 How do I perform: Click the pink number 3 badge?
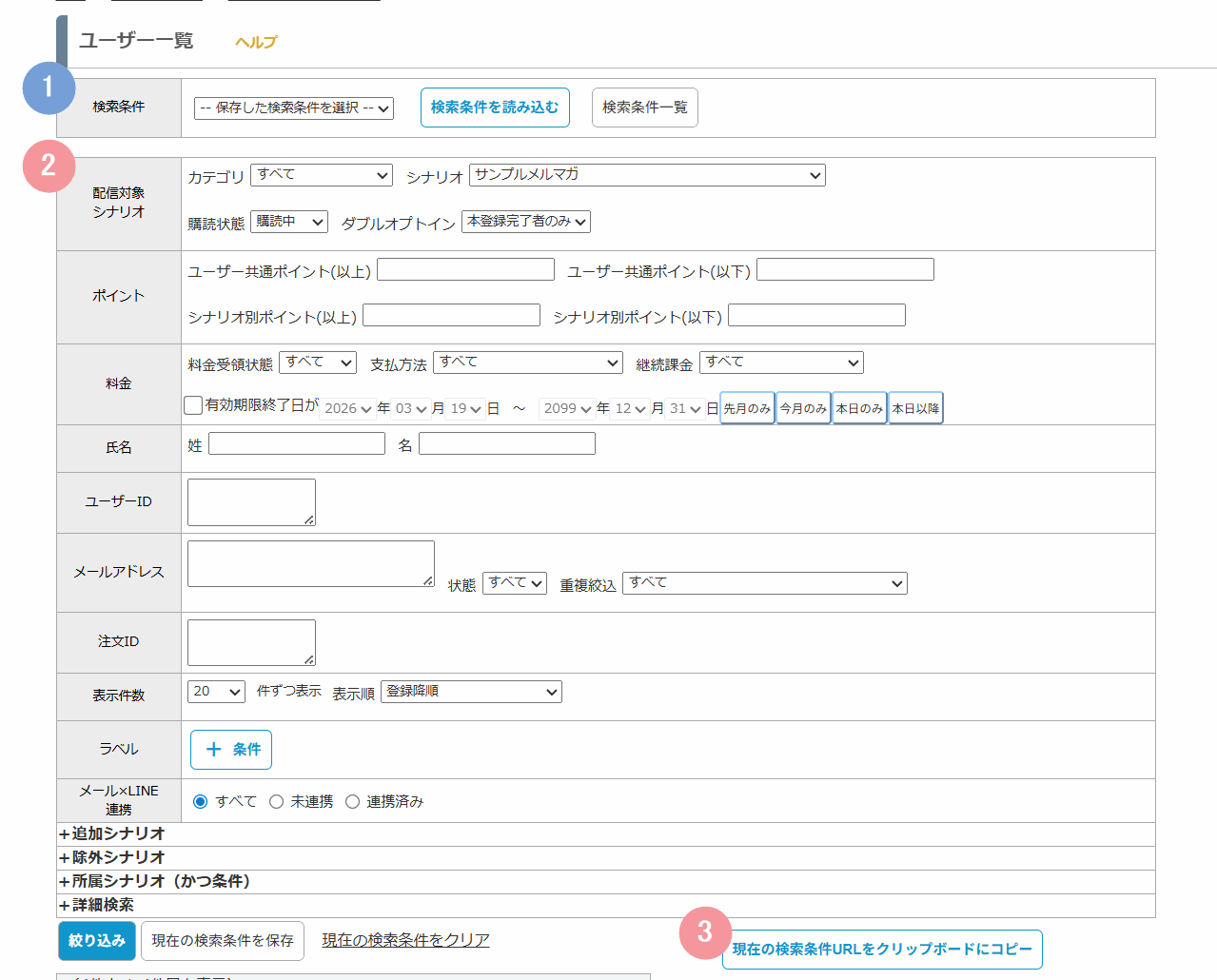705,932
